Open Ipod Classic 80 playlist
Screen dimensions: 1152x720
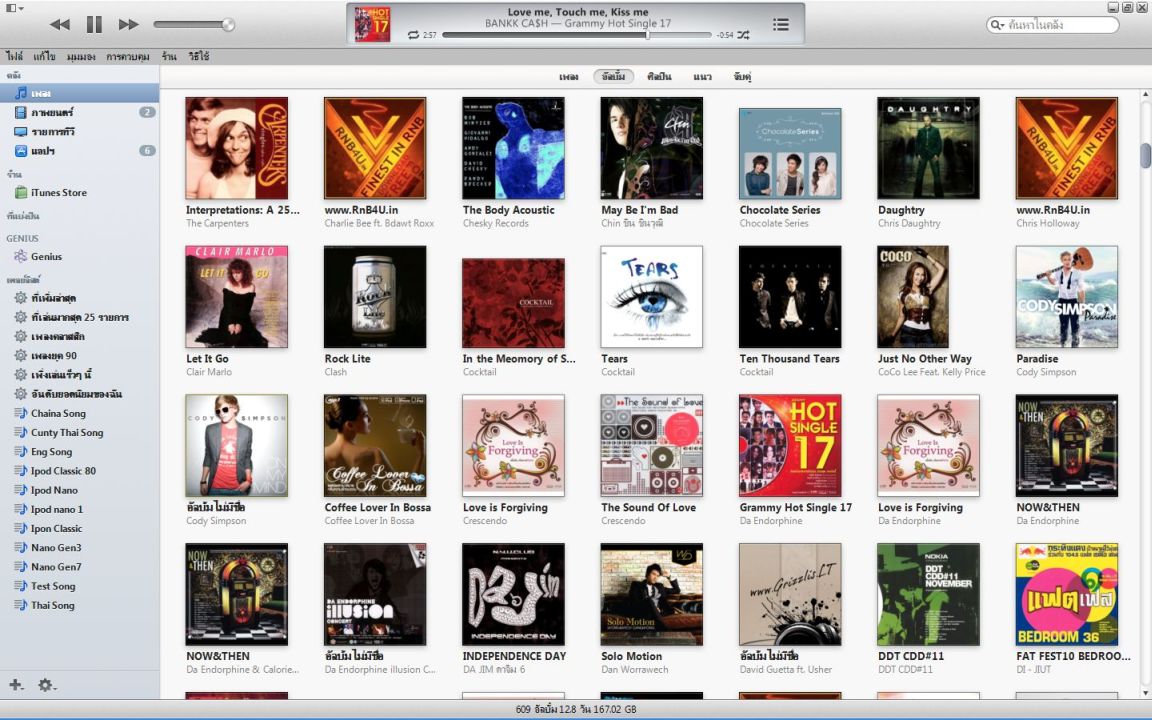(x=79, y=471)
